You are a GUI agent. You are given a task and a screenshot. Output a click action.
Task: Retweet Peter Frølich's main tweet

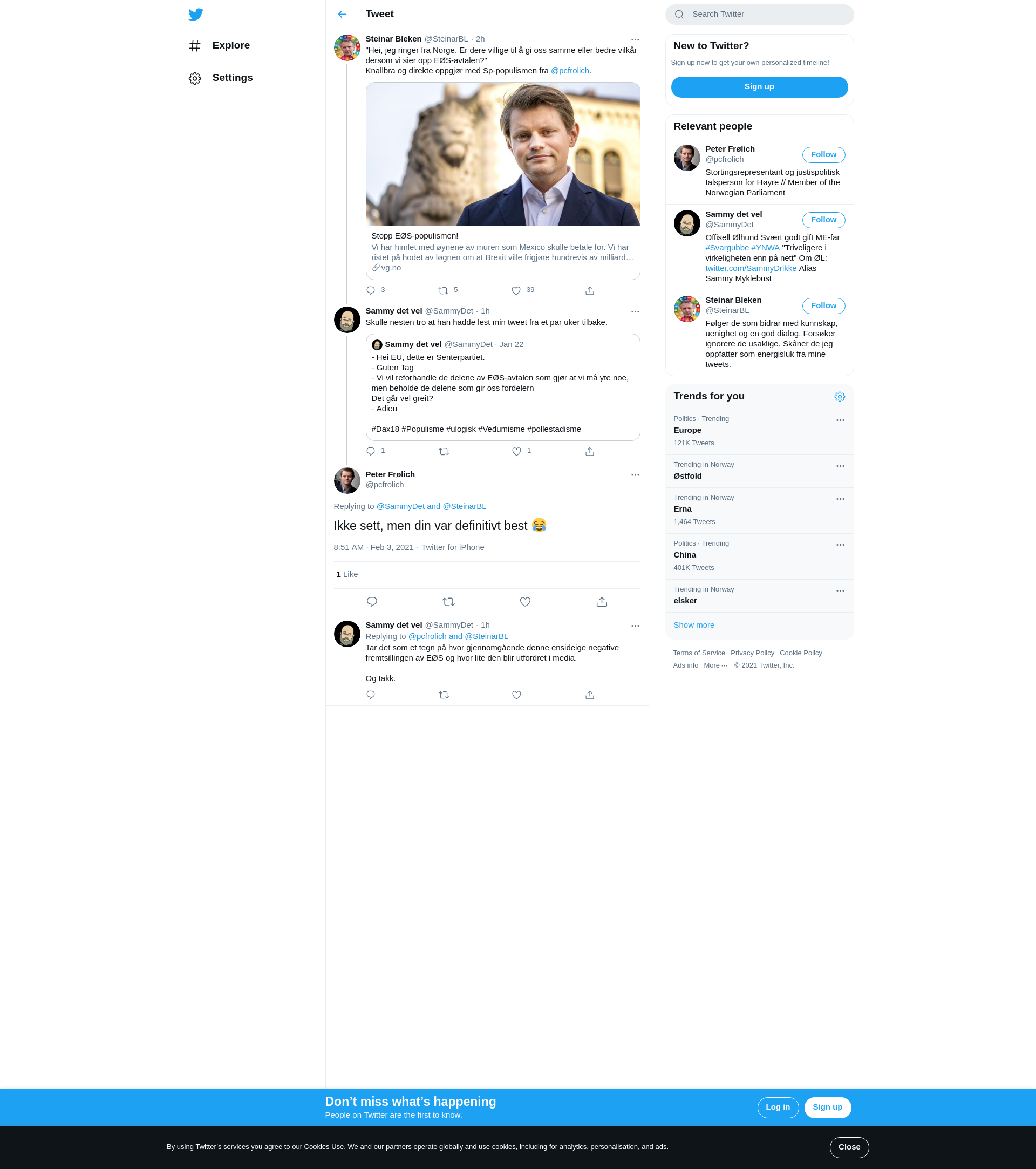coord(449,602)
